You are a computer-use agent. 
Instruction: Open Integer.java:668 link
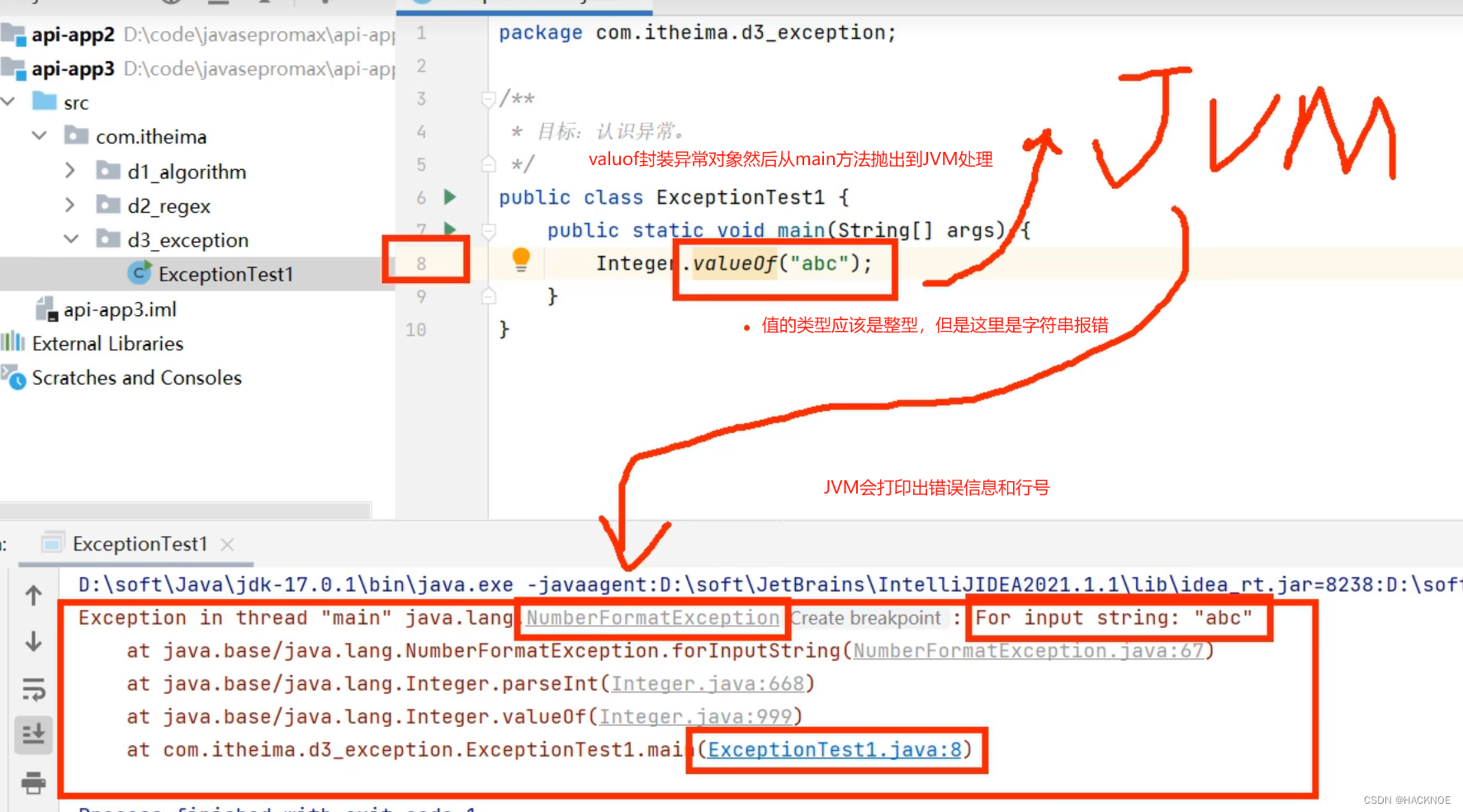[708, 684]
